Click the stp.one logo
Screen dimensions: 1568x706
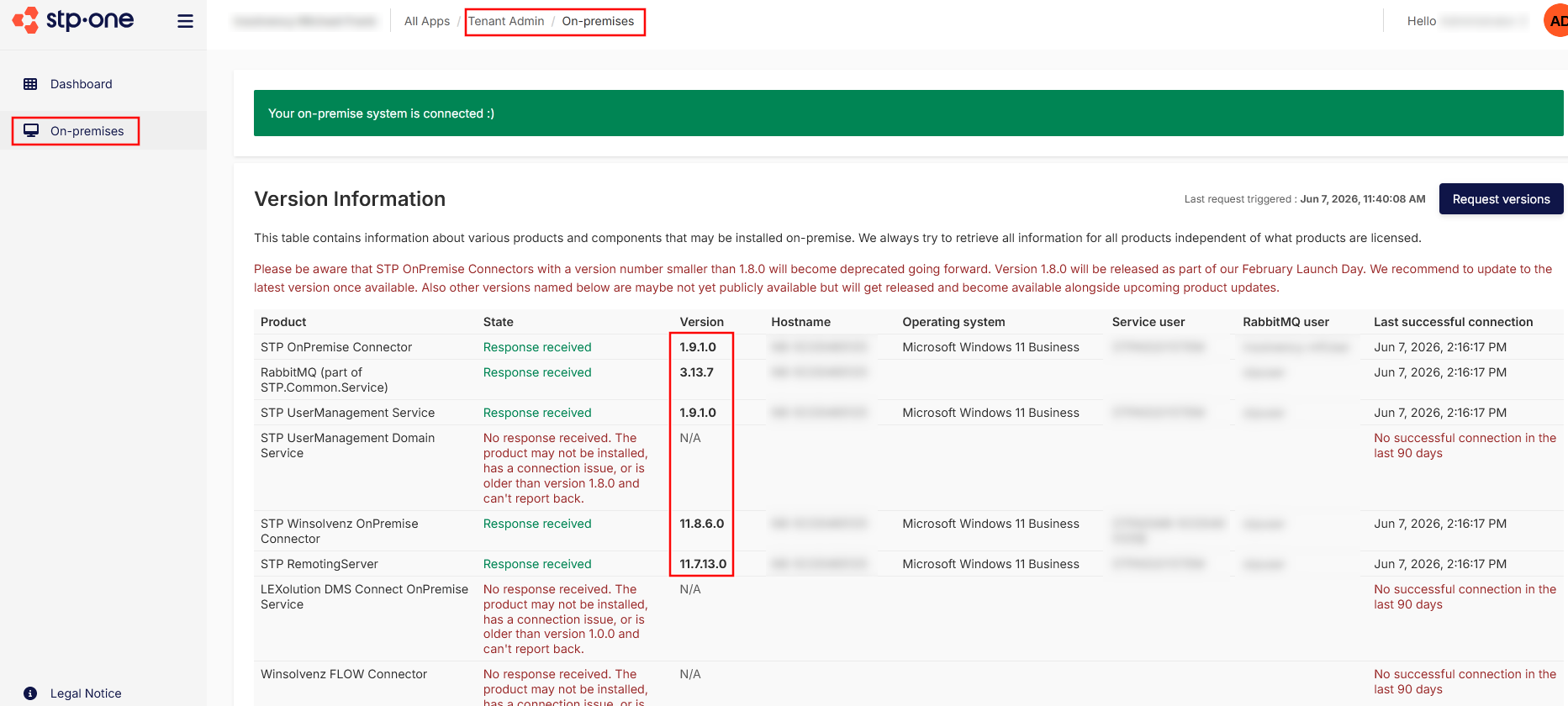pyautogui.click(x=73, y=19)
